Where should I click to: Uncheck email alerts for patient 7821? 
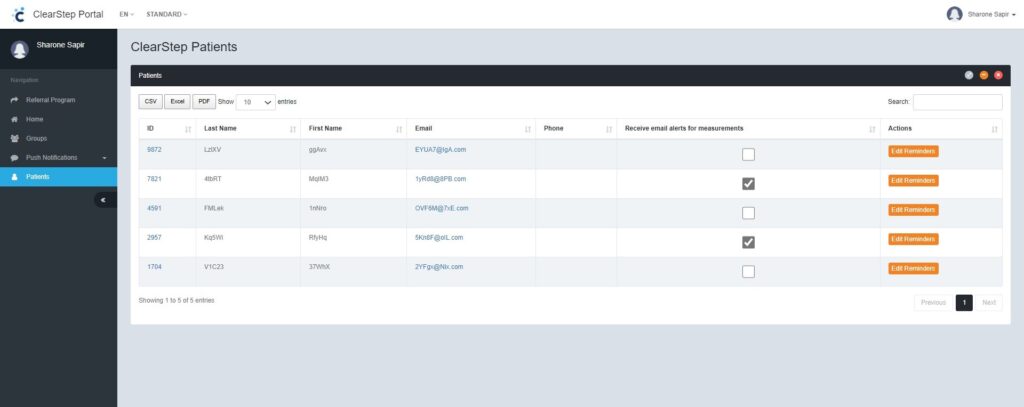[x=748, y=184]
